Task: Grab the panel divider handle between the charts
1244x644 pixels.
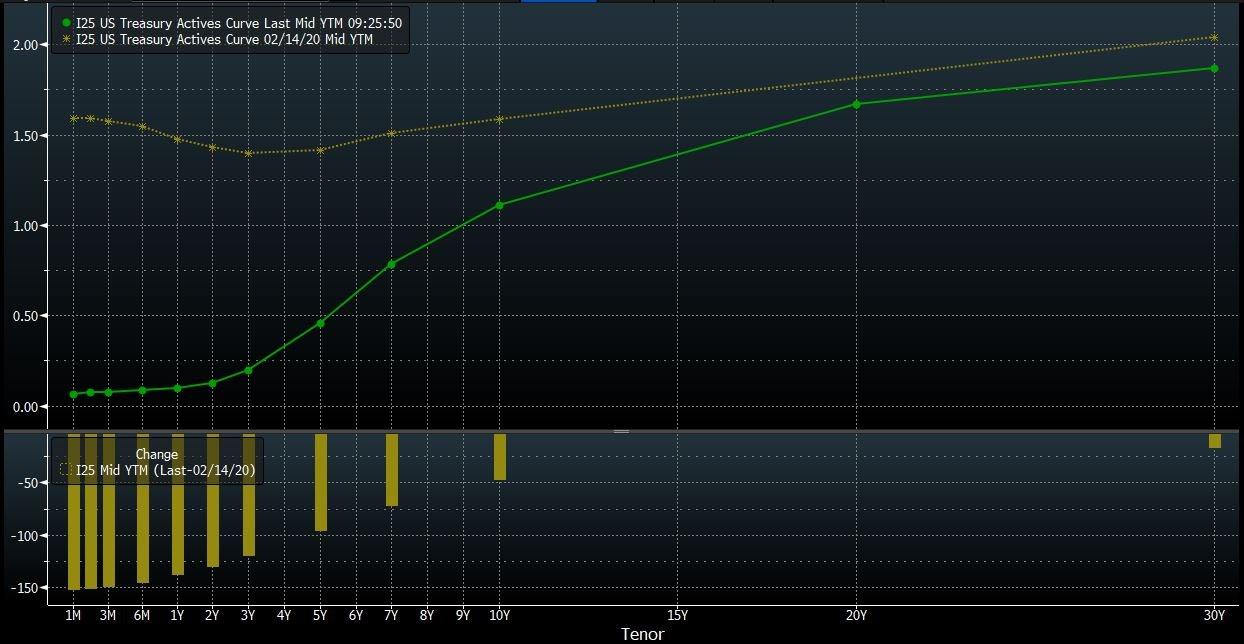Action: click(x=621, y=431)
